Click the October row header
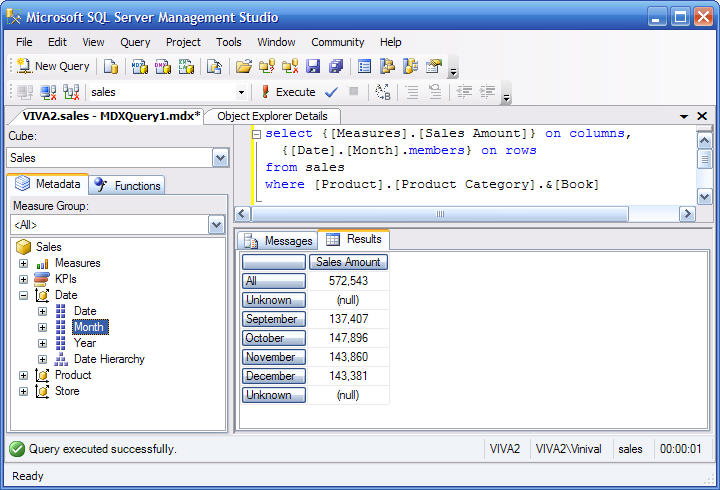 click(274, 338)
